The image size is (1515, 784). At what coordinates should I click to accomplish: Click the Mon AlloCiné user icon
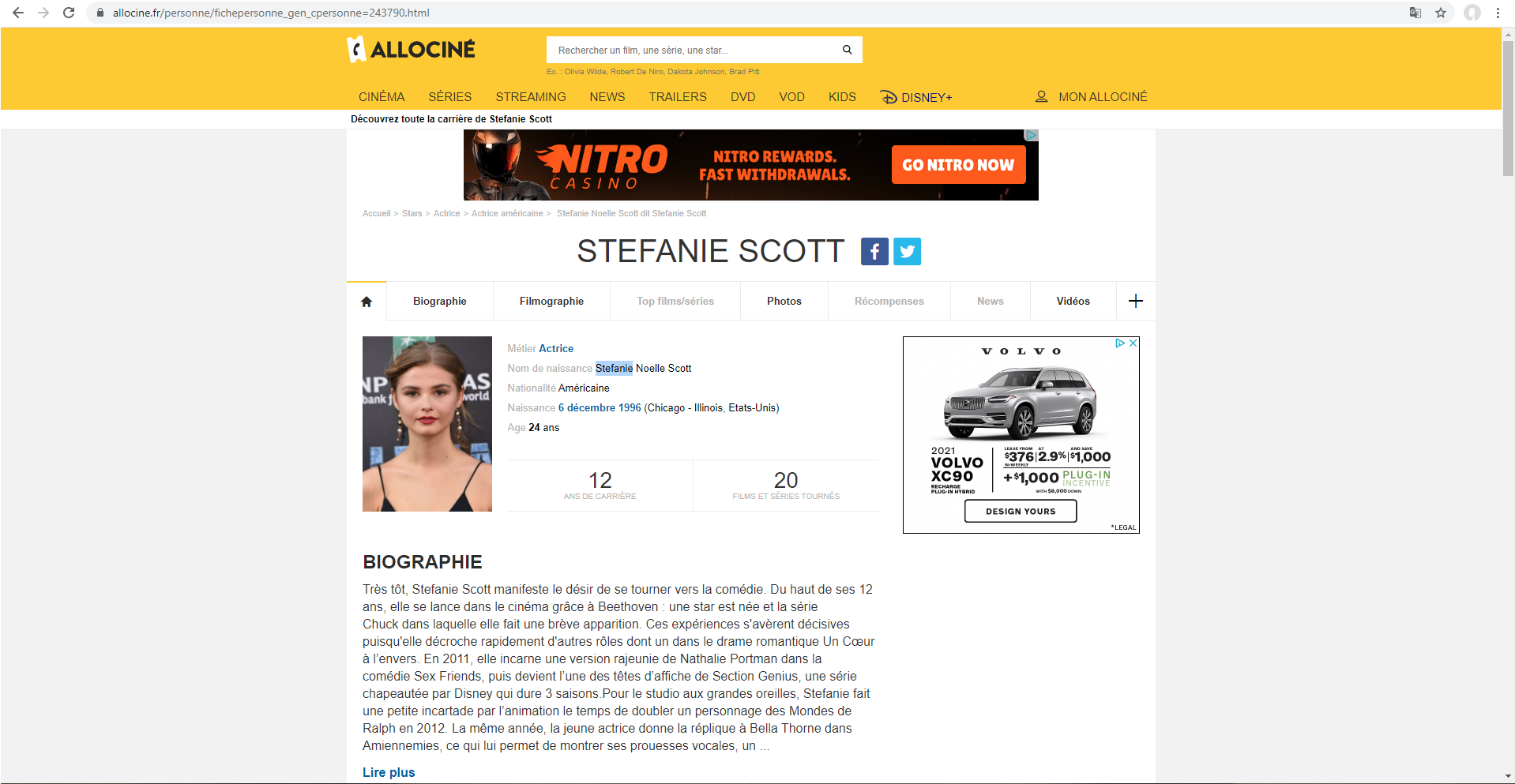(1042, 96)
